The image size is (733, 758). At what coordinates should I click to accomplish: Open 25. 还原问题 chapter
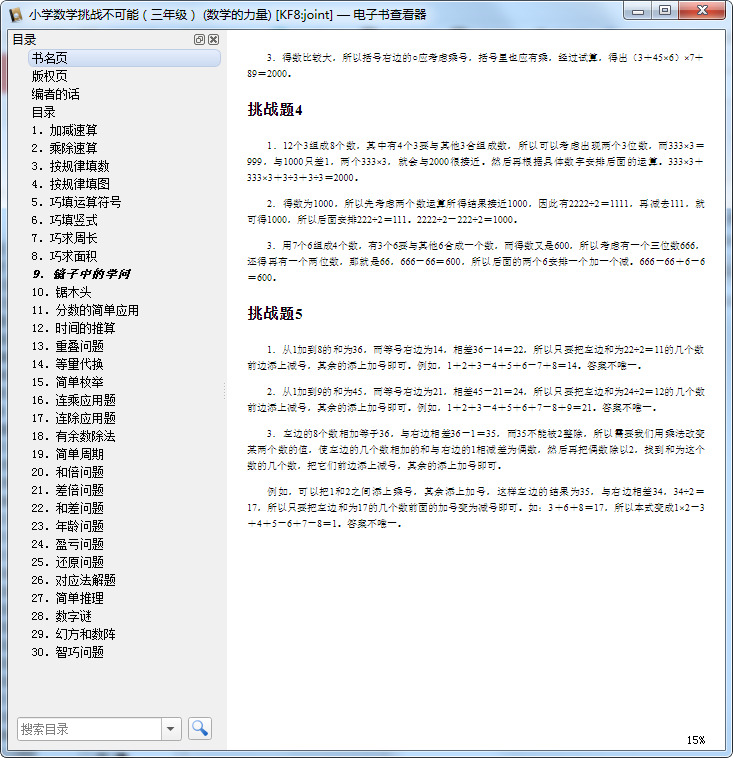[68, 562]
